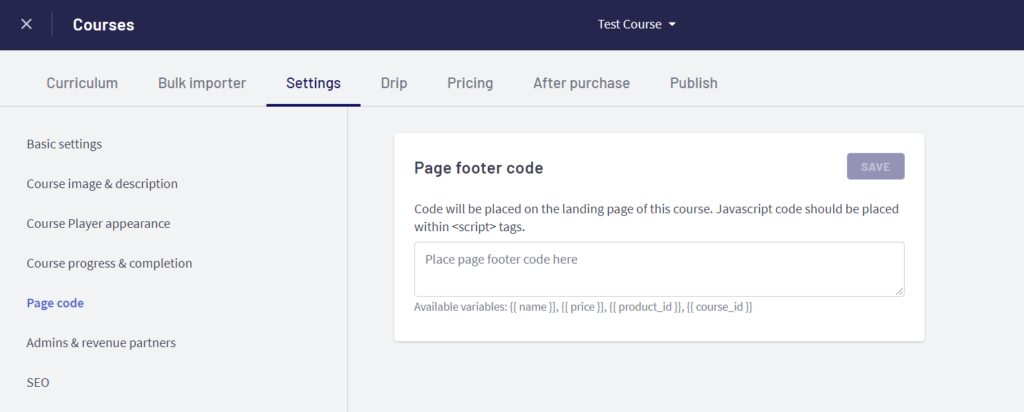Open Admins & revenue partners settings

pos(101,342)
